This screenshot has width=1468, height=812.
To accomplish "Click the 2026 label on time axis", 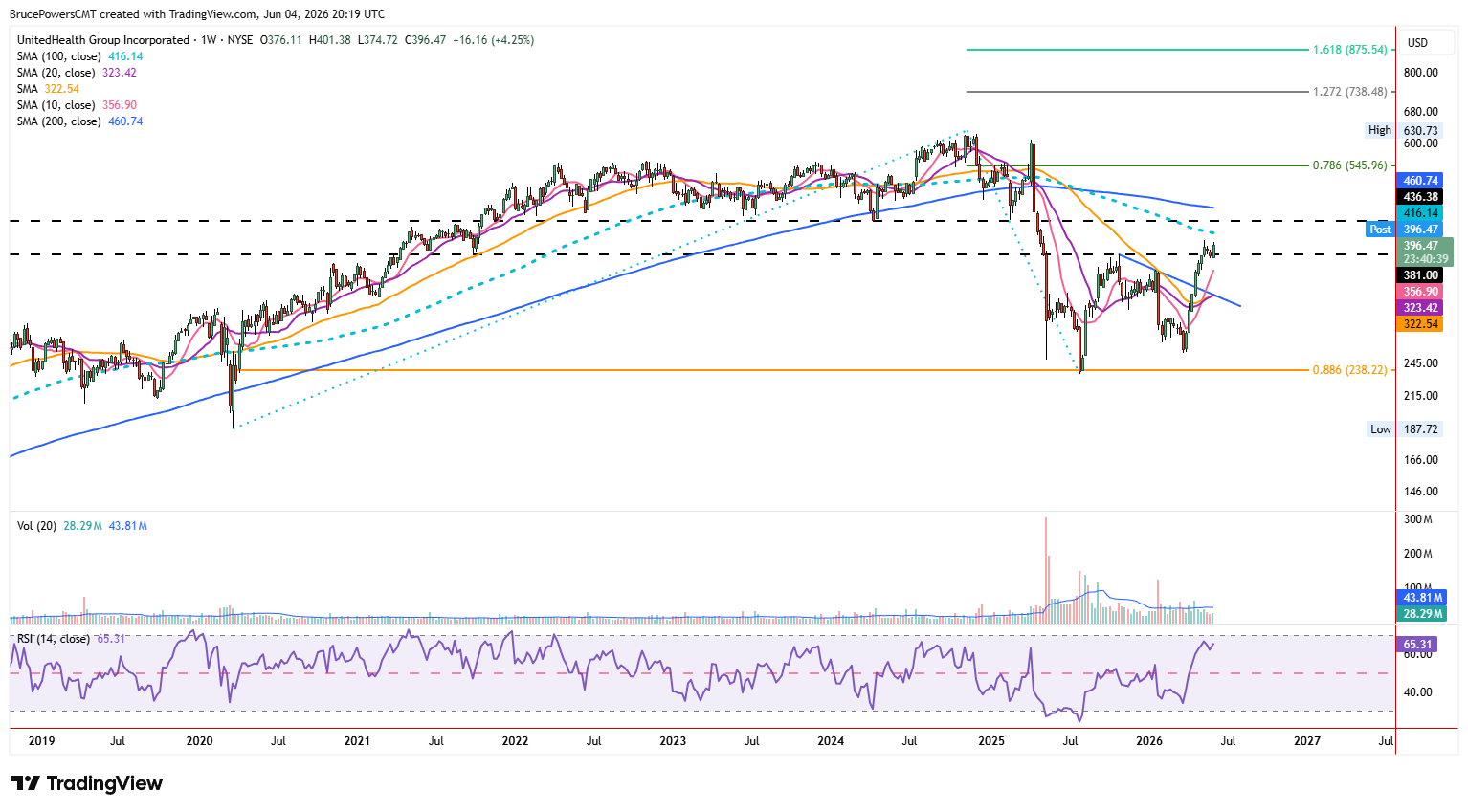I will [x=1149, y=741].
